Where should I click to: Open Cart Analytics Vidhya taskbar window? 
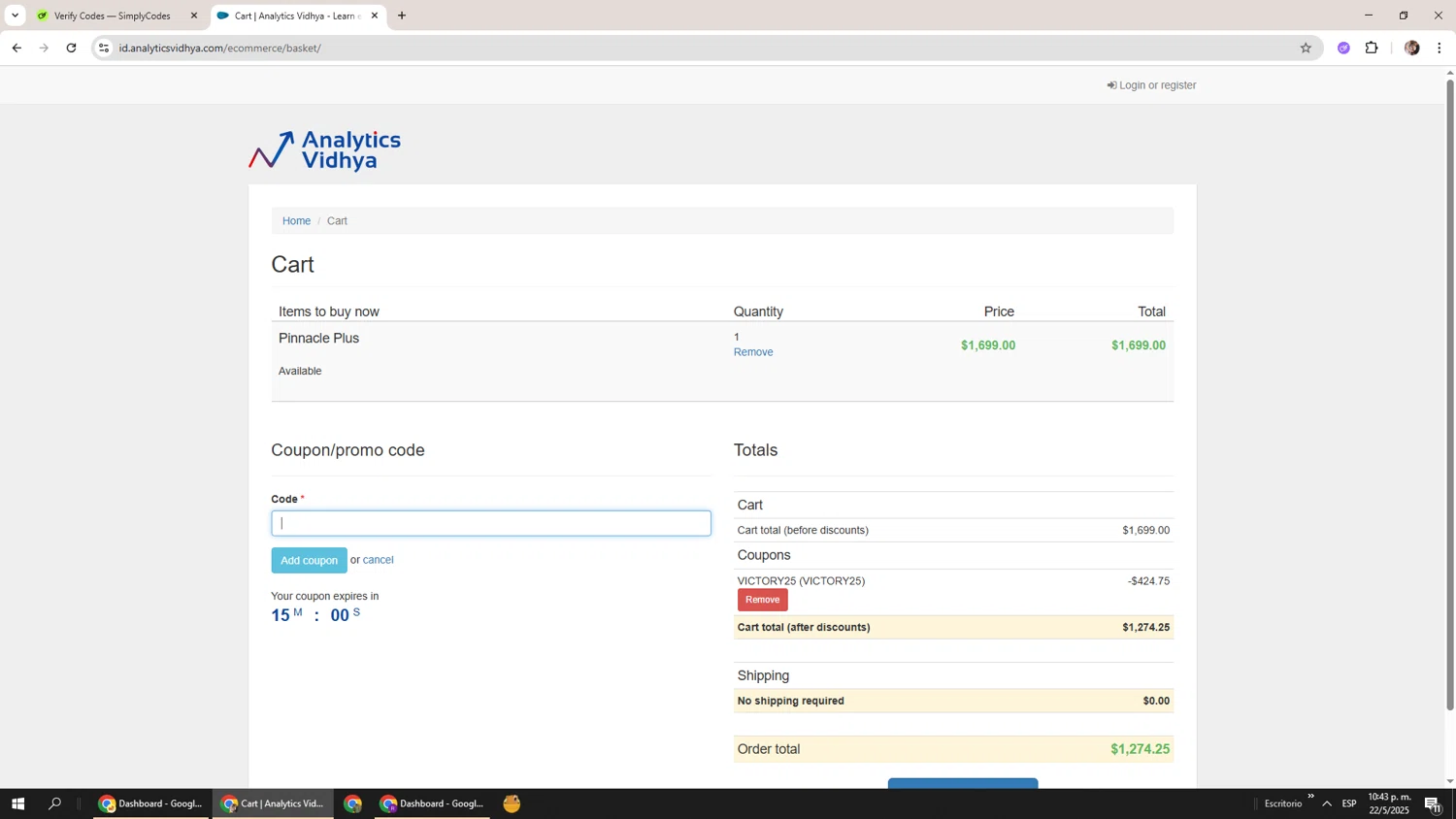click(x=273, y=803)
